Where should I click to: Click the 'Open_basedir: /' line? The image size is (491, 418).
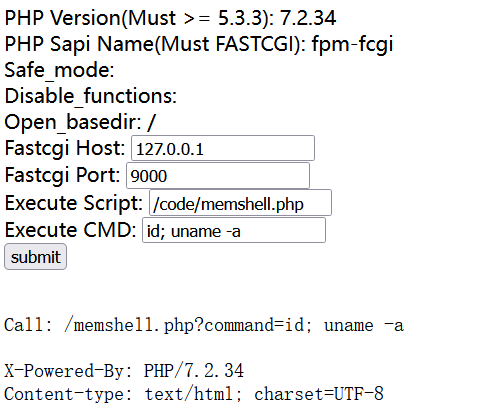pos(80,122)
